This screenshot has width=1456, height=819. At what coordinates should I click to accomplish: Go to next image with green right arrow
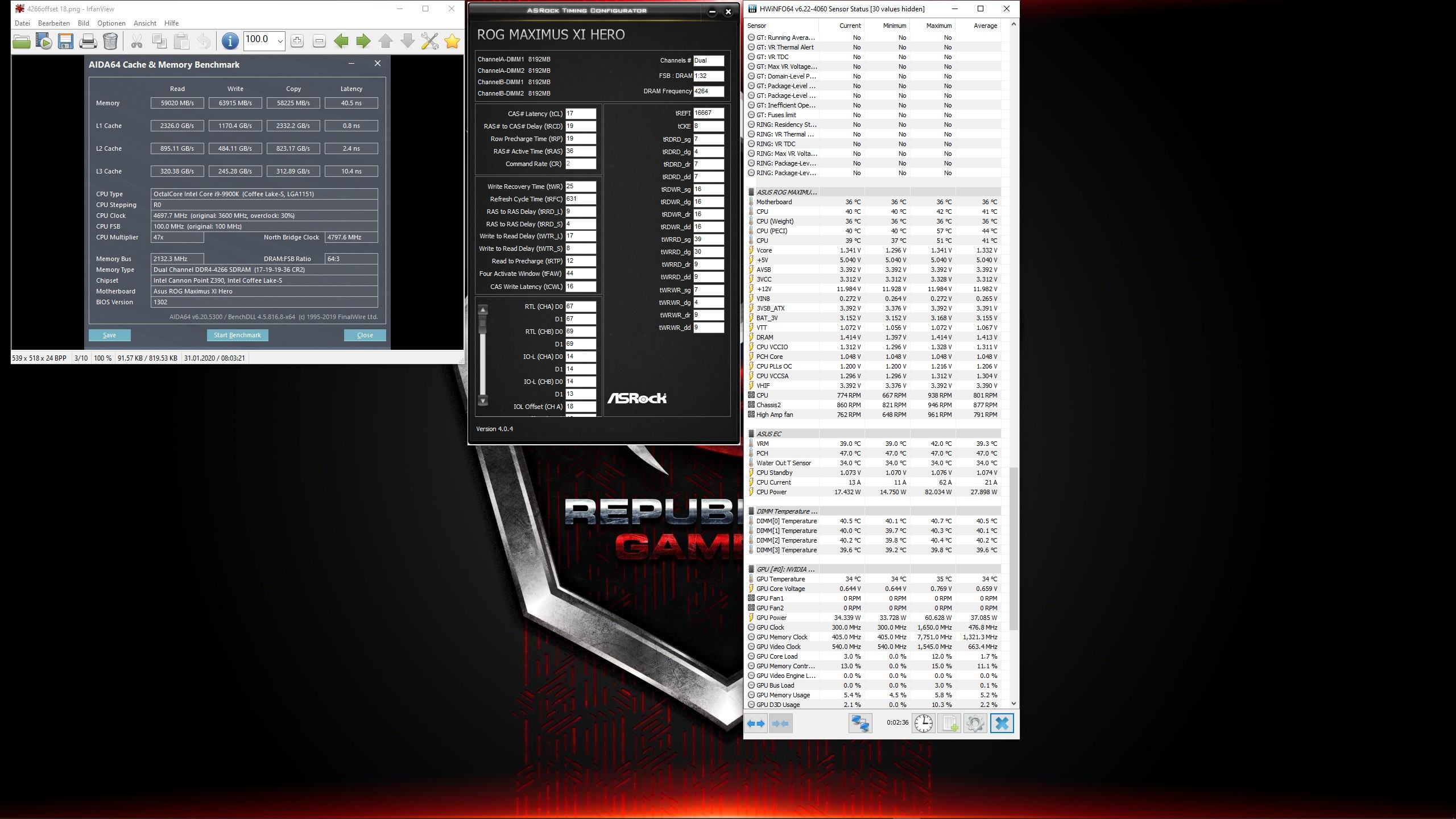(363, 41)
